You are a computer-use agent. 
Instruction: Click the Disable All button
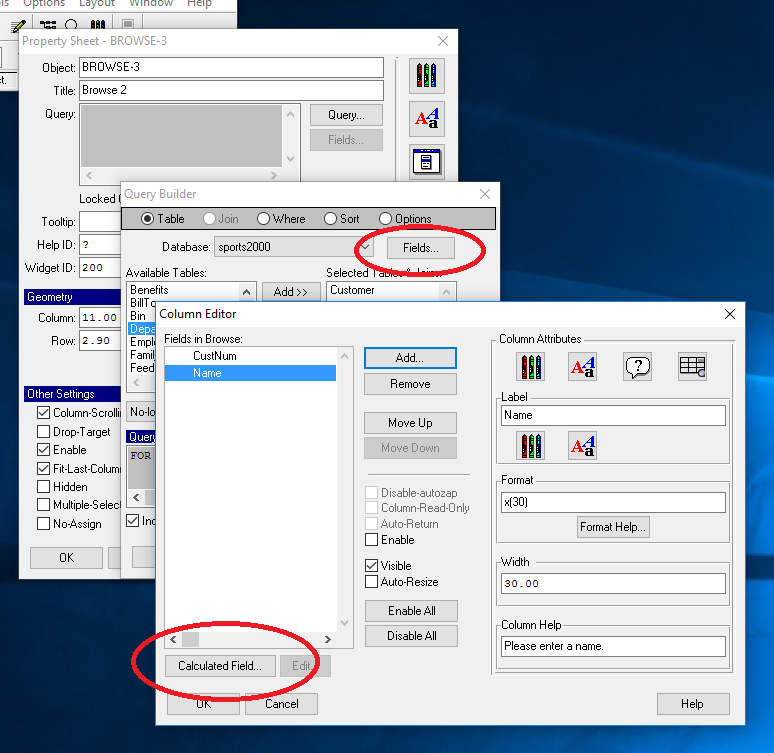coord(411,636)
